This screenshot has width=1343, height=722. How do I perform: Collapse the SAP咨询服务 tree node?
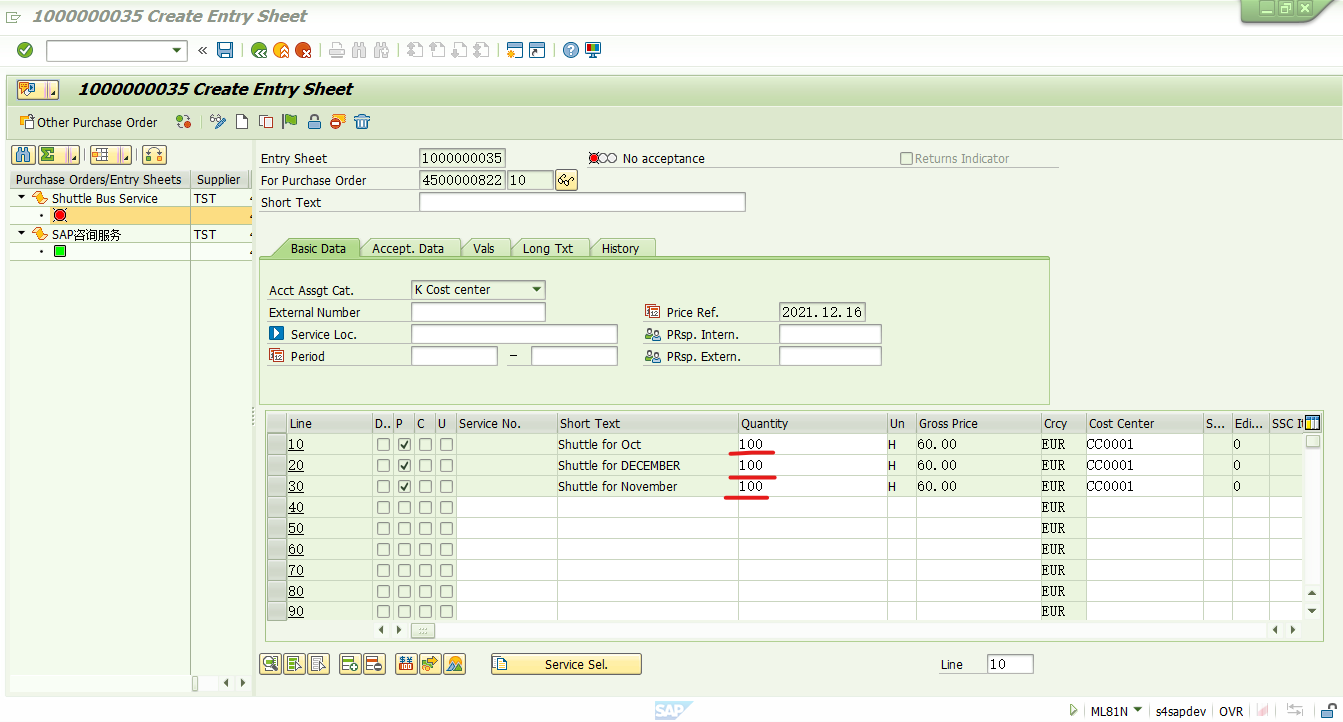(x=22, y=234)
